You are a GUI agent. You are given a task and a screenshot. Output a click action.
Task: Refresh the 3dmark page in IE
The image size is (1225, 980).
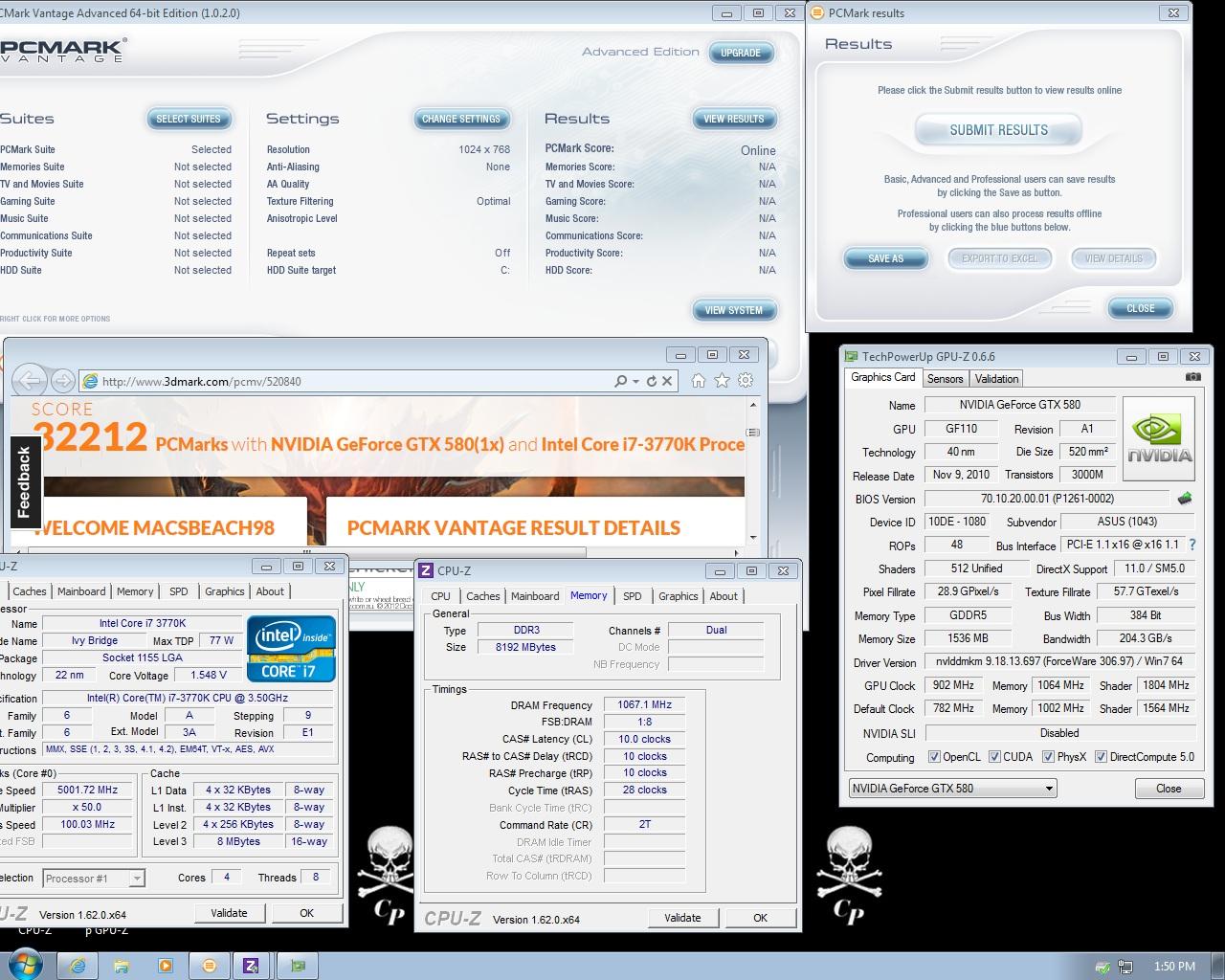pos(652,381)
